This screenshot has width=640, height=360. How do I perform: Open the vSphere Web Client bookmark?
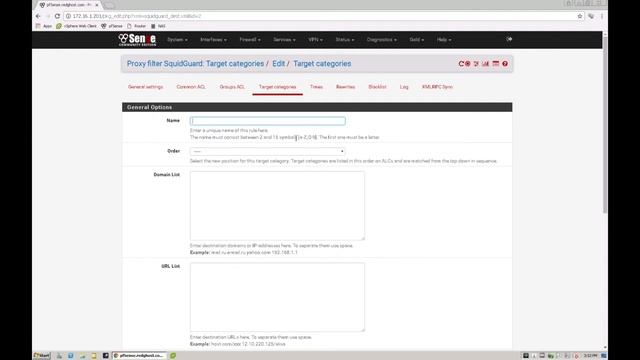pyautogui.click(x=76, y=26)
